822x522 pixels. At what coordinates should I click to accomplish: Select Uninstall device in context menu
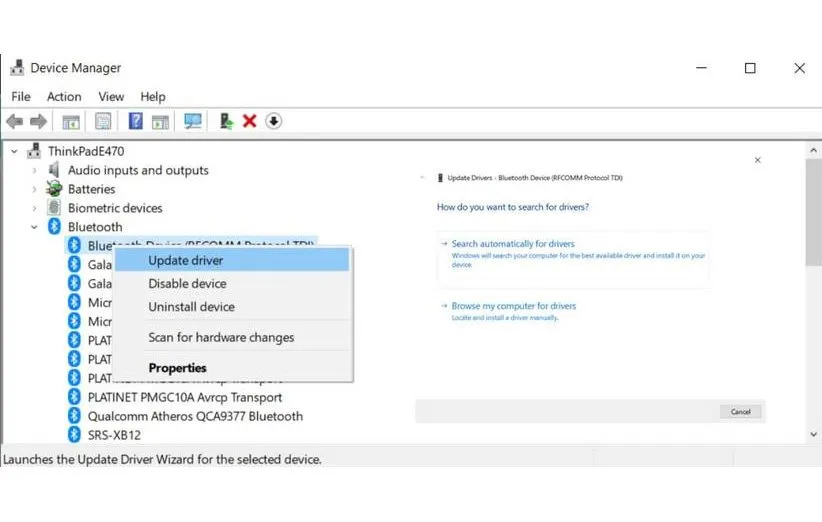tap(191, 307)
